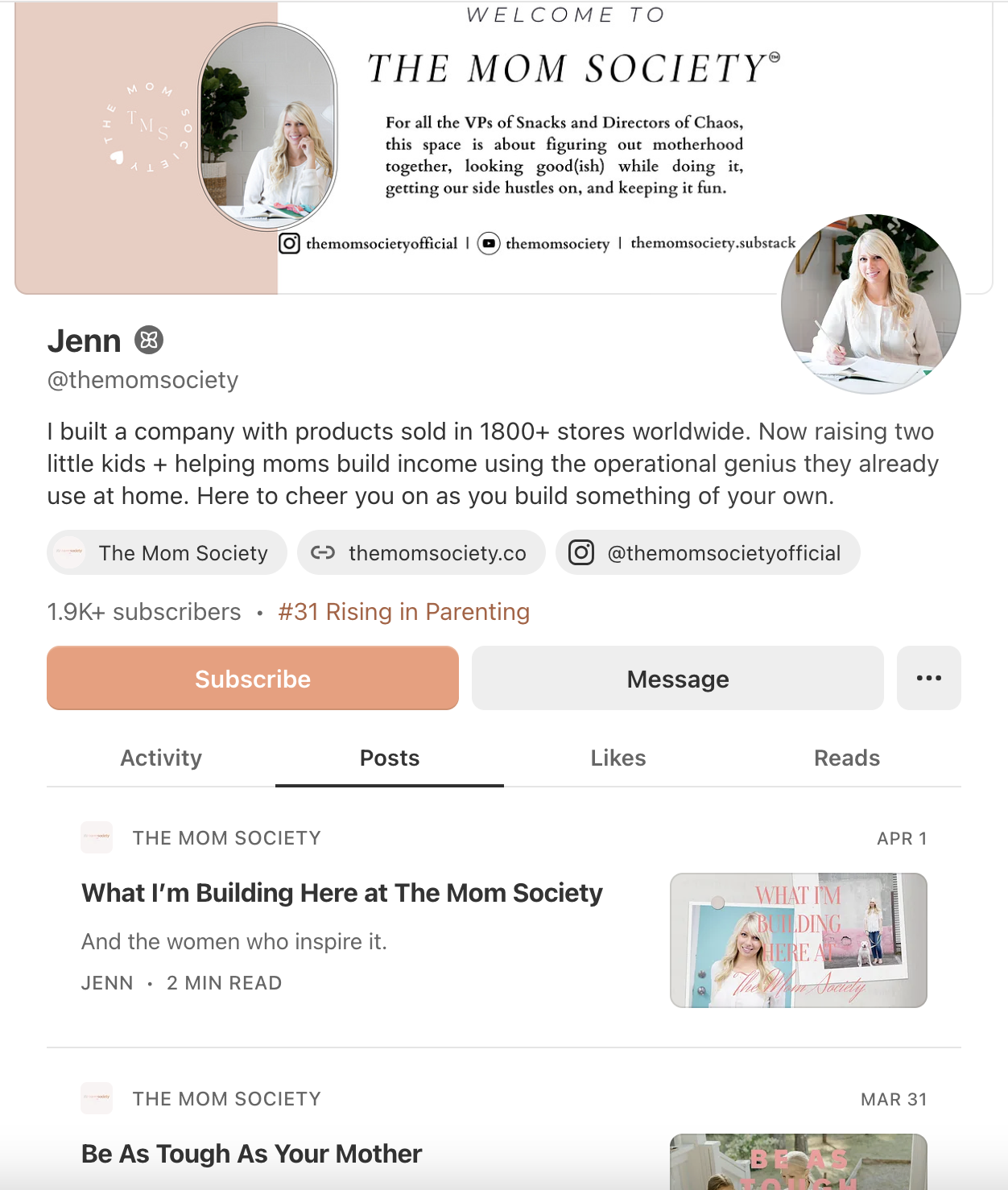This screenshot has height=1190, width=1008.
Task: Switch to the Activity tab
Action: coord(161,758)
